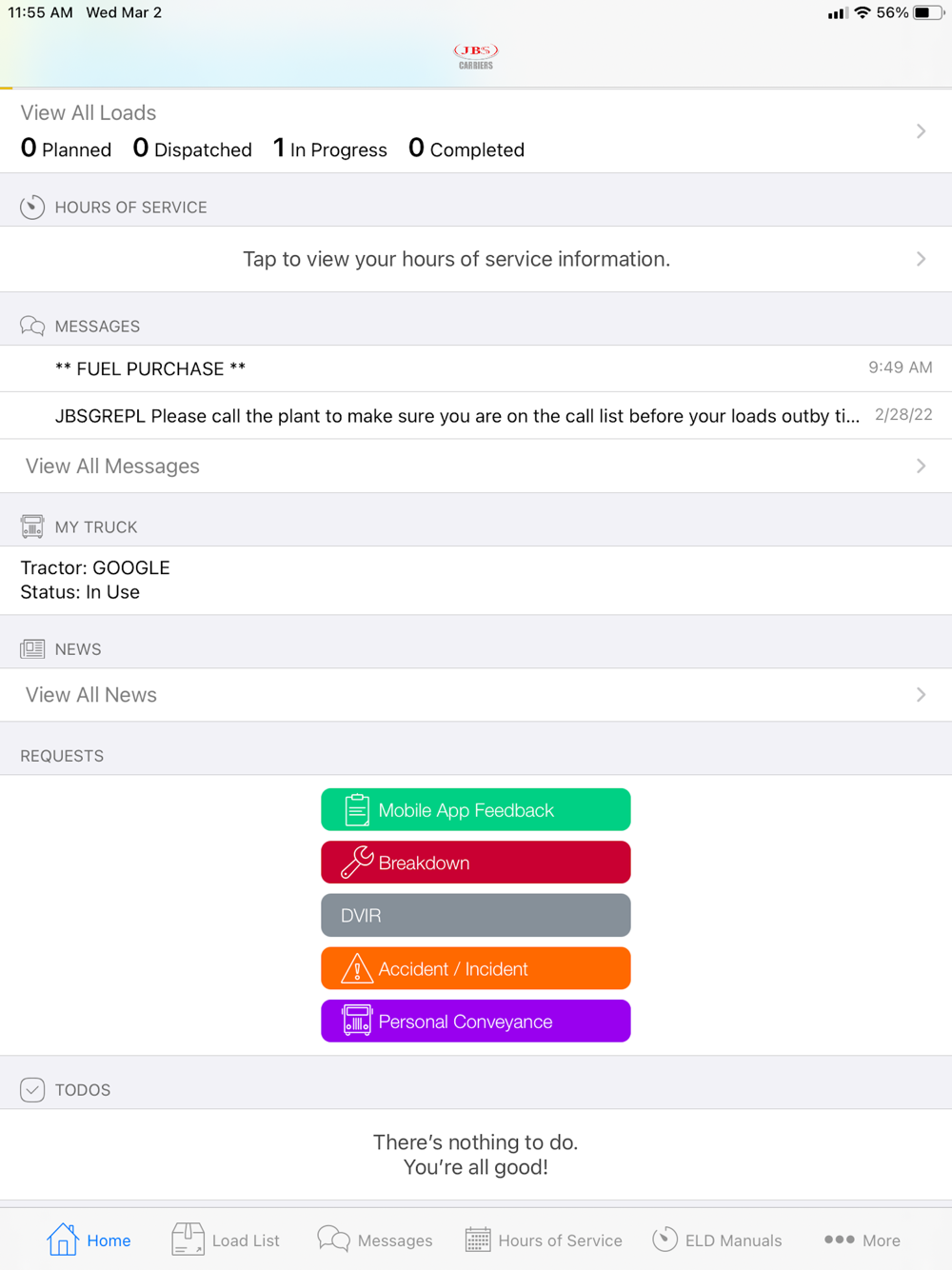The image size is (952, 1270).
Task: Select the 0 Dispatched loads count
Action: [192, 149]
